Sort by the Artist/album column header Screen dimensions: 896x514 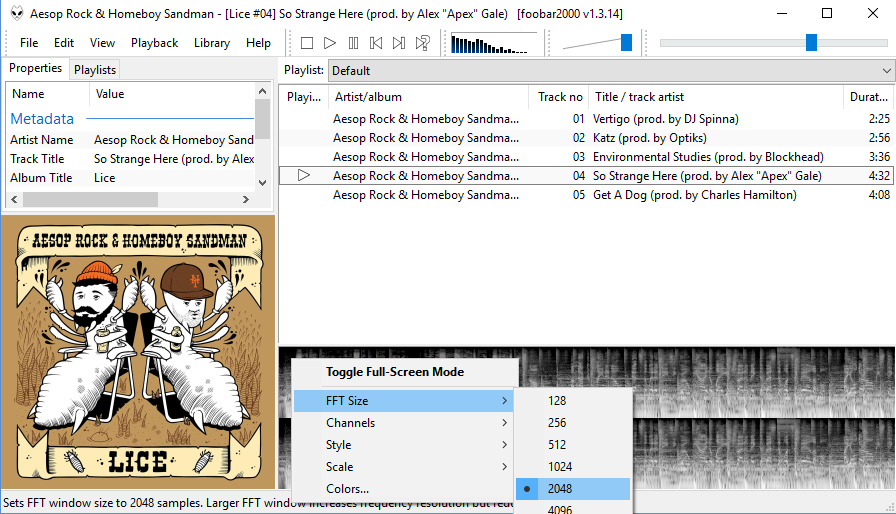pyautogui.click(x=429, y=97)
